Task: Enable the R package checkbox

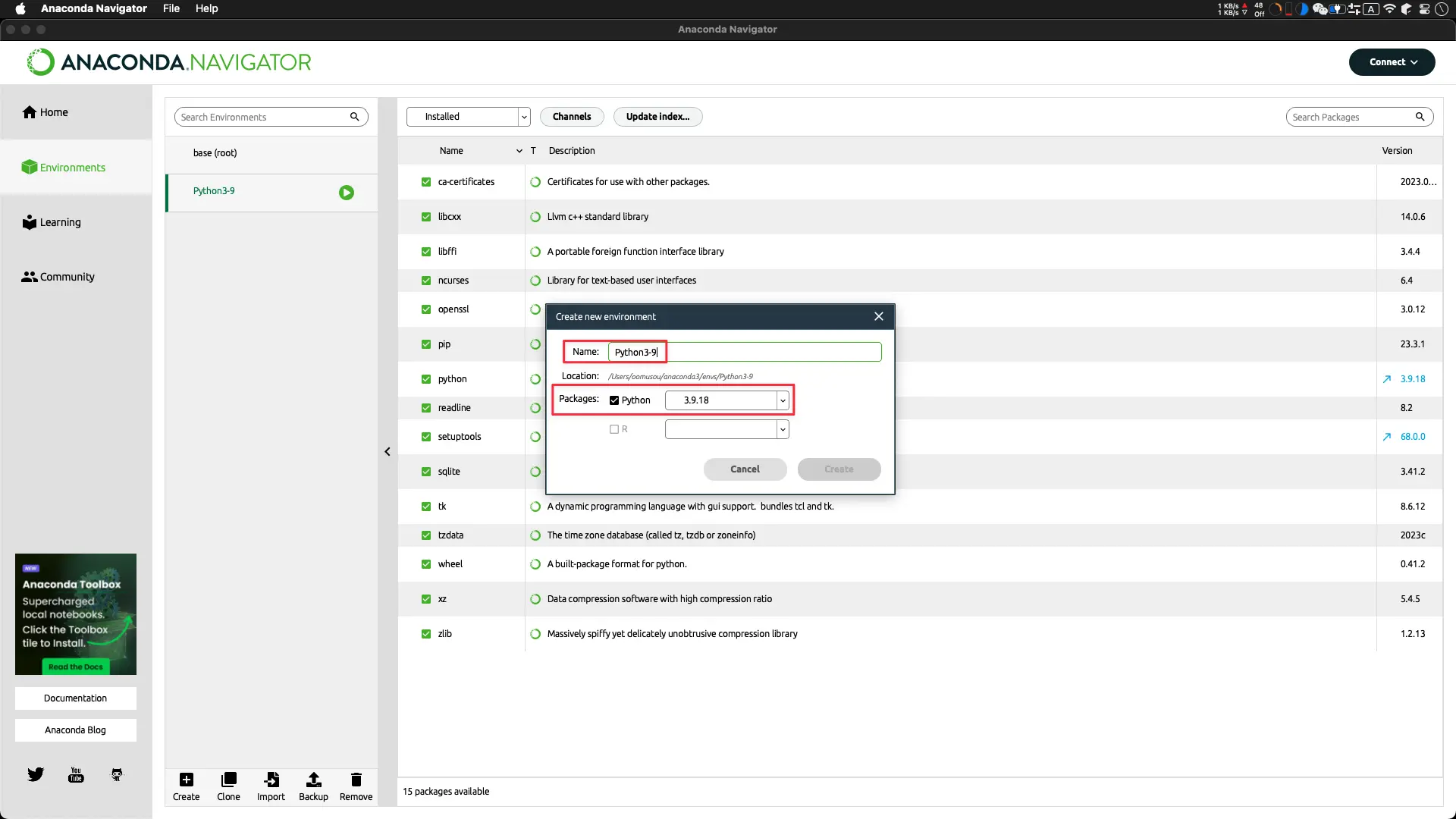Action: point(614,428)
